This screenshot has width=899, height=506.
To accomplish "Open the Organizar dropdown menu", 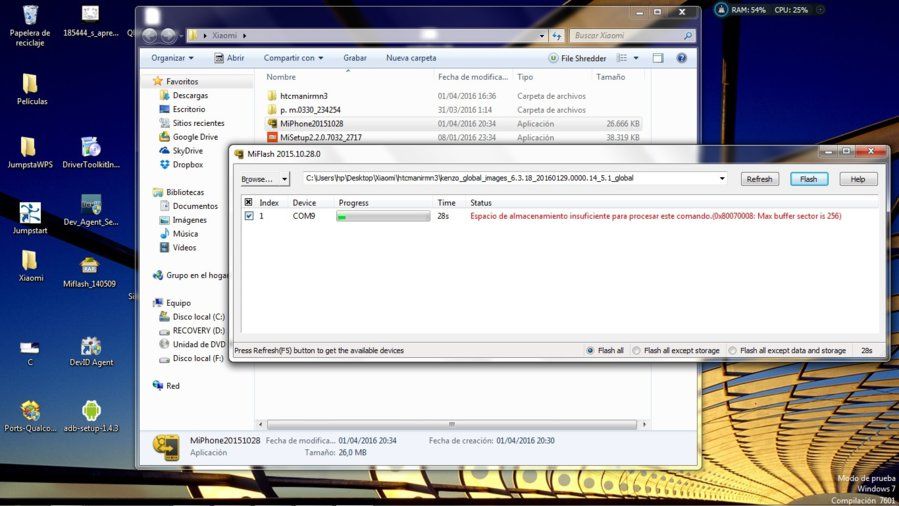I will coord(172,58).
